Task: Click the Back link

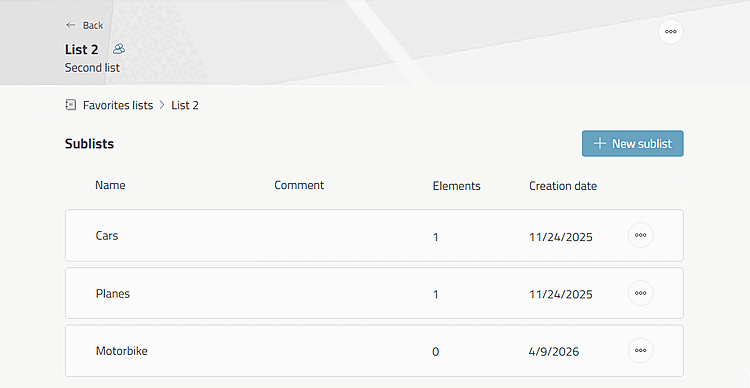Action: pos(85,25)
